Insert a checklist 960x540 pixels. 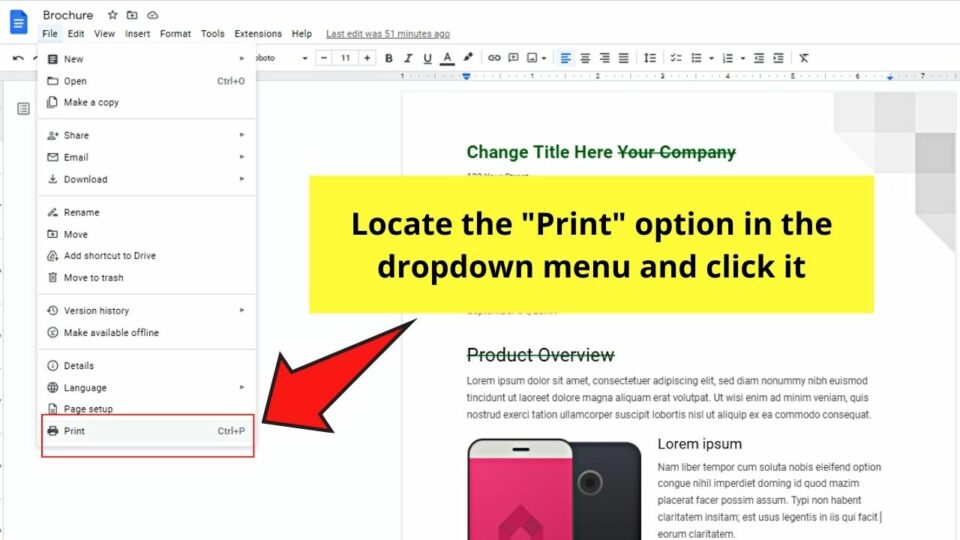tap(676, 58)
